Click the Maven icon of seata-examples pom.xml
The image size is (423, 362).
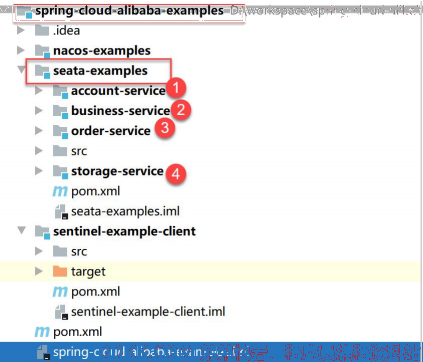point(60,191)
